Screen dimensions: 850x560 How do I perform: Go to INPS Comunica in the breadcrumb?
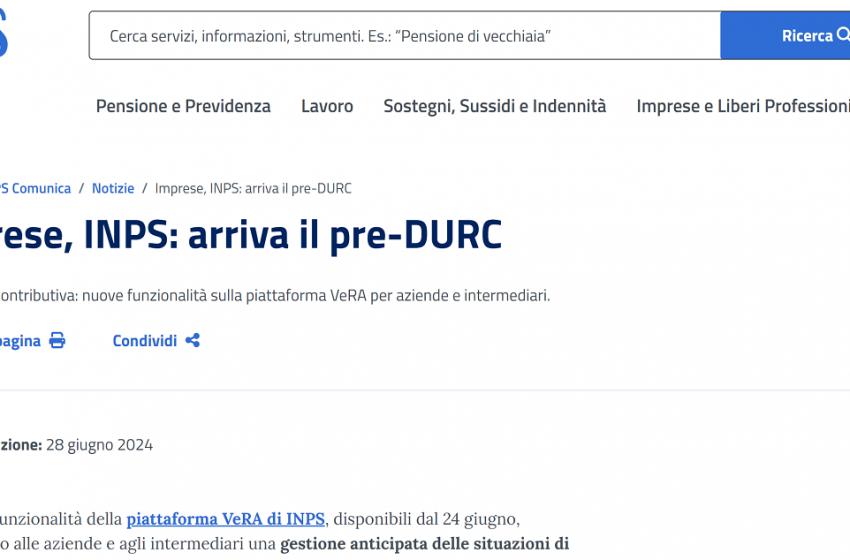pyautogui.click(x=36, y=188)
